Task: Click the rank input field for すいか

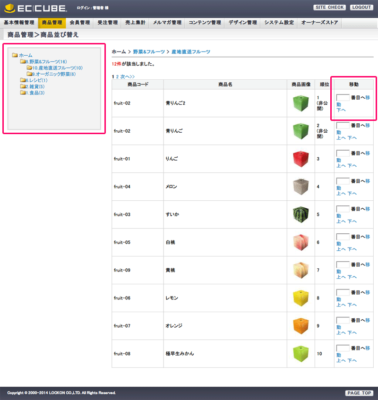Action: [343, 209]
